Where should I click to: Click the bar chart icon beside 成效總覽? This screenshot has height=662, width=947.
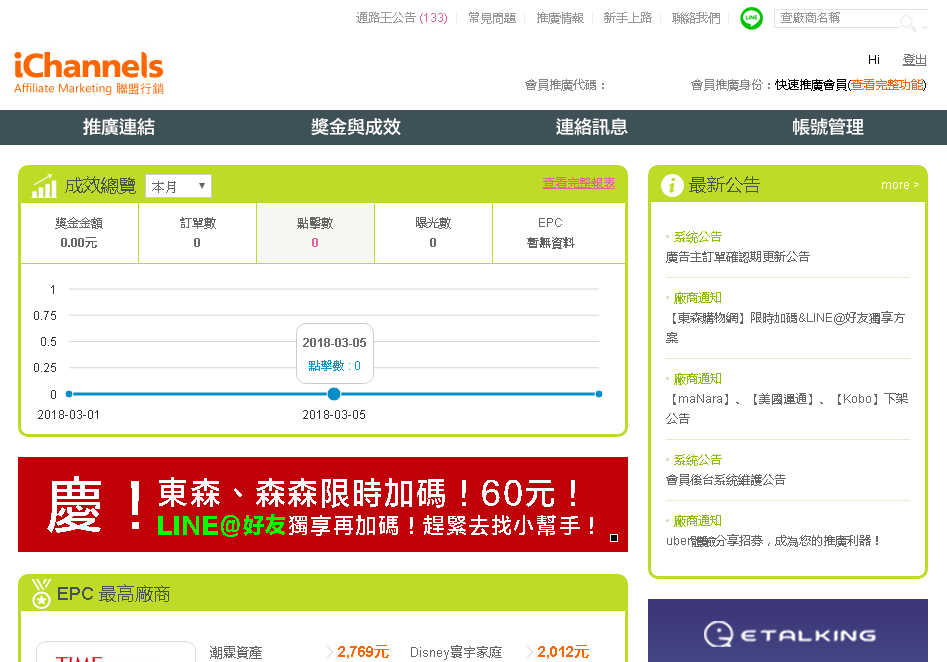point(44,185)
